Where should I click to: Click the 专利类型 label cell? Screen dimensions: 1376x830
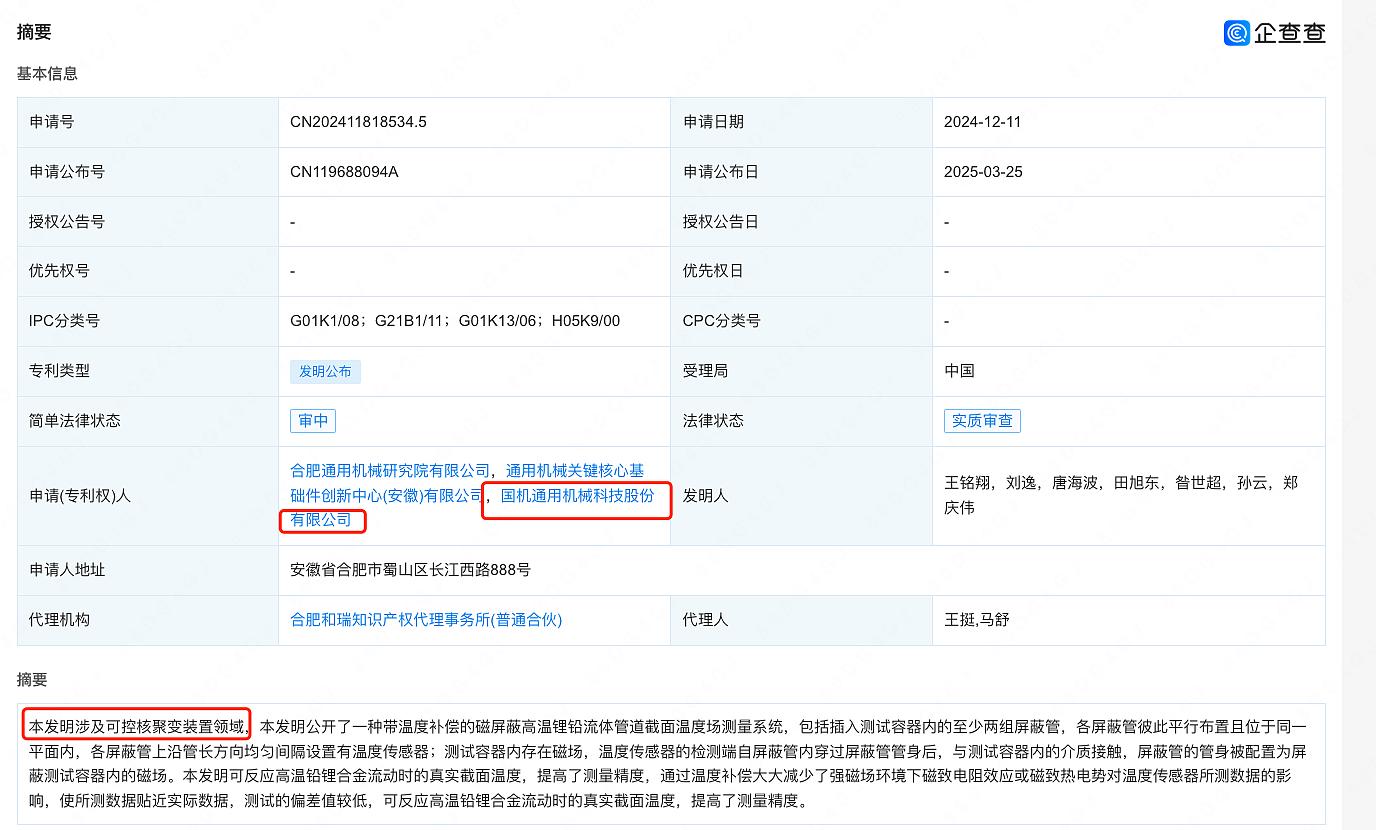(148, 371)
